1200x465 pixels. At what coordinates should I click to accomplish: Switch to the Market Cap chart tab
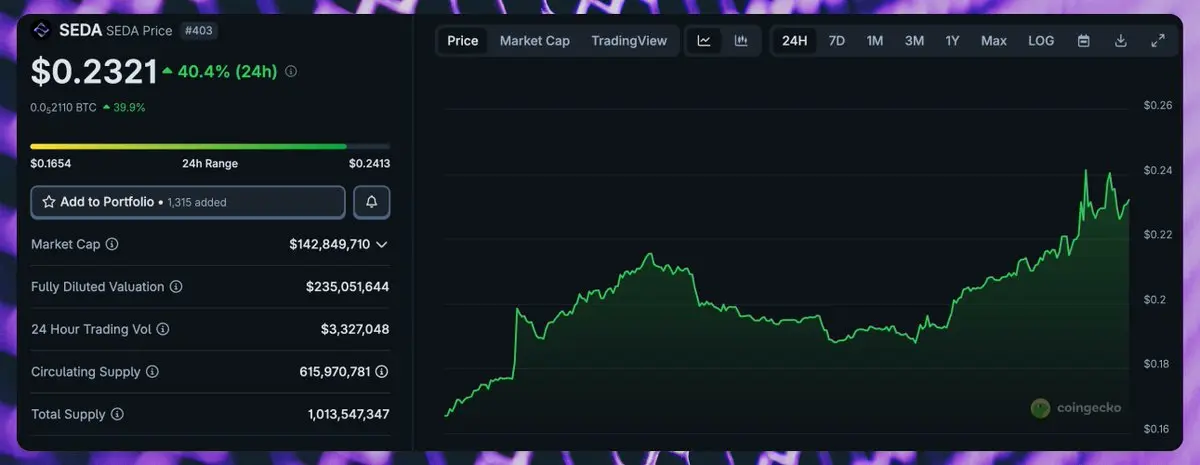click(535, 41)
